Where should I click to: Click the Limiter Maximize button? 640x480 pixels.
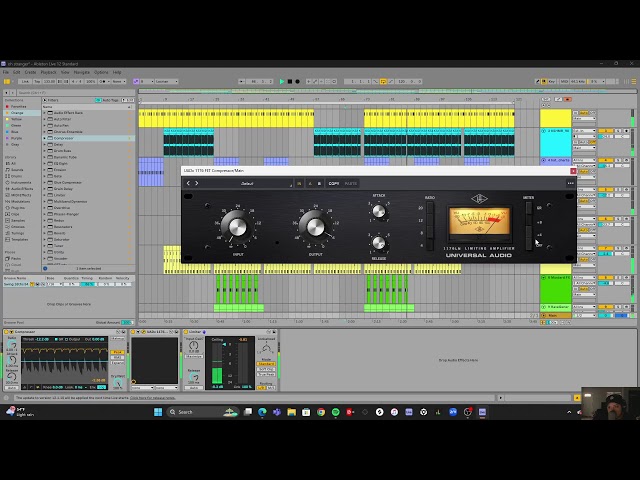click(194, 357)
